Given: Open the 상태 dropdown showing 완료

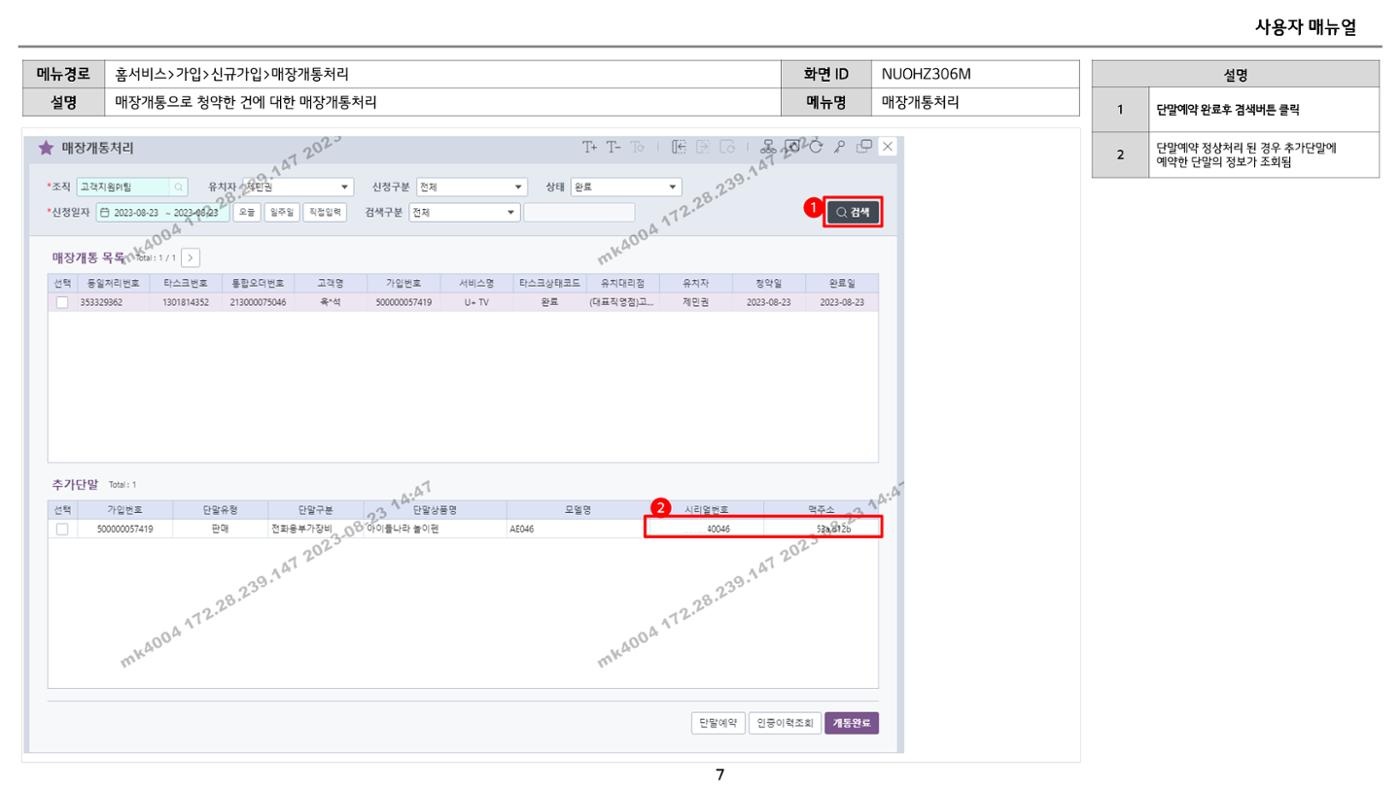Looking at the screenshot, I should (x=625, y=187).
